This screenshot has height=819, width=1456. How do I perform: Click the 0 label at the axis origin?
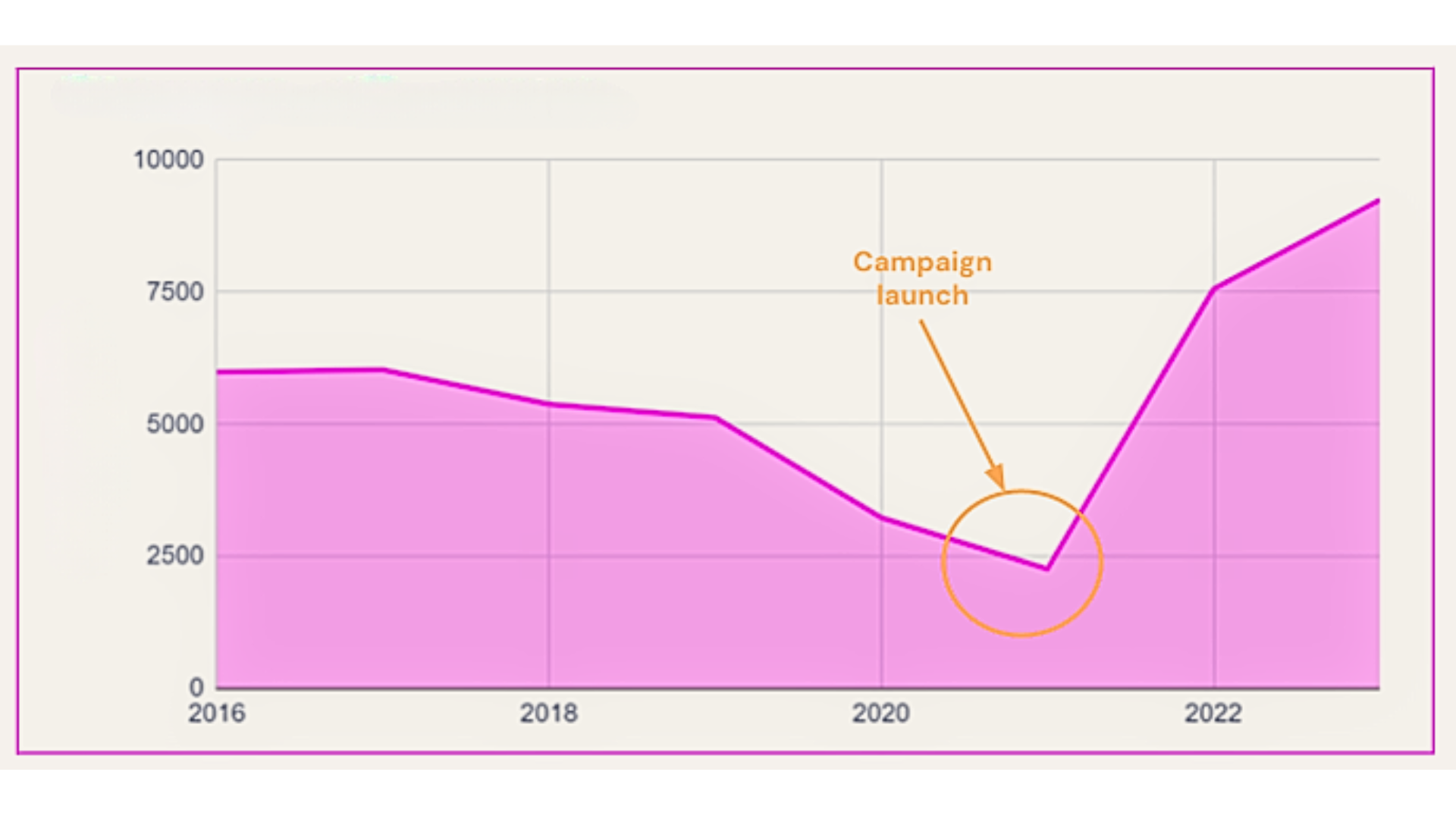196,687
